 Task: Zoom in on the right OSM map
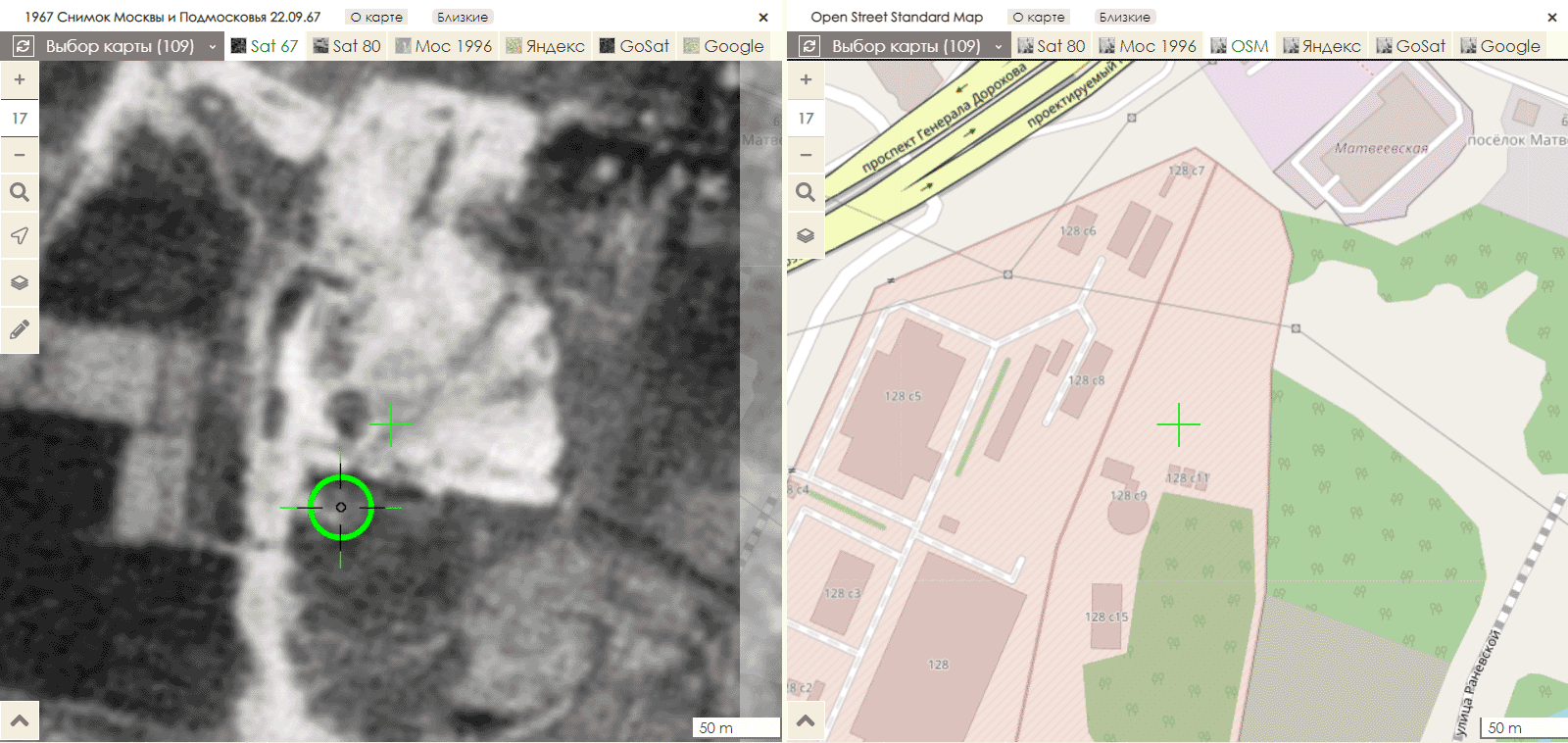806,80
